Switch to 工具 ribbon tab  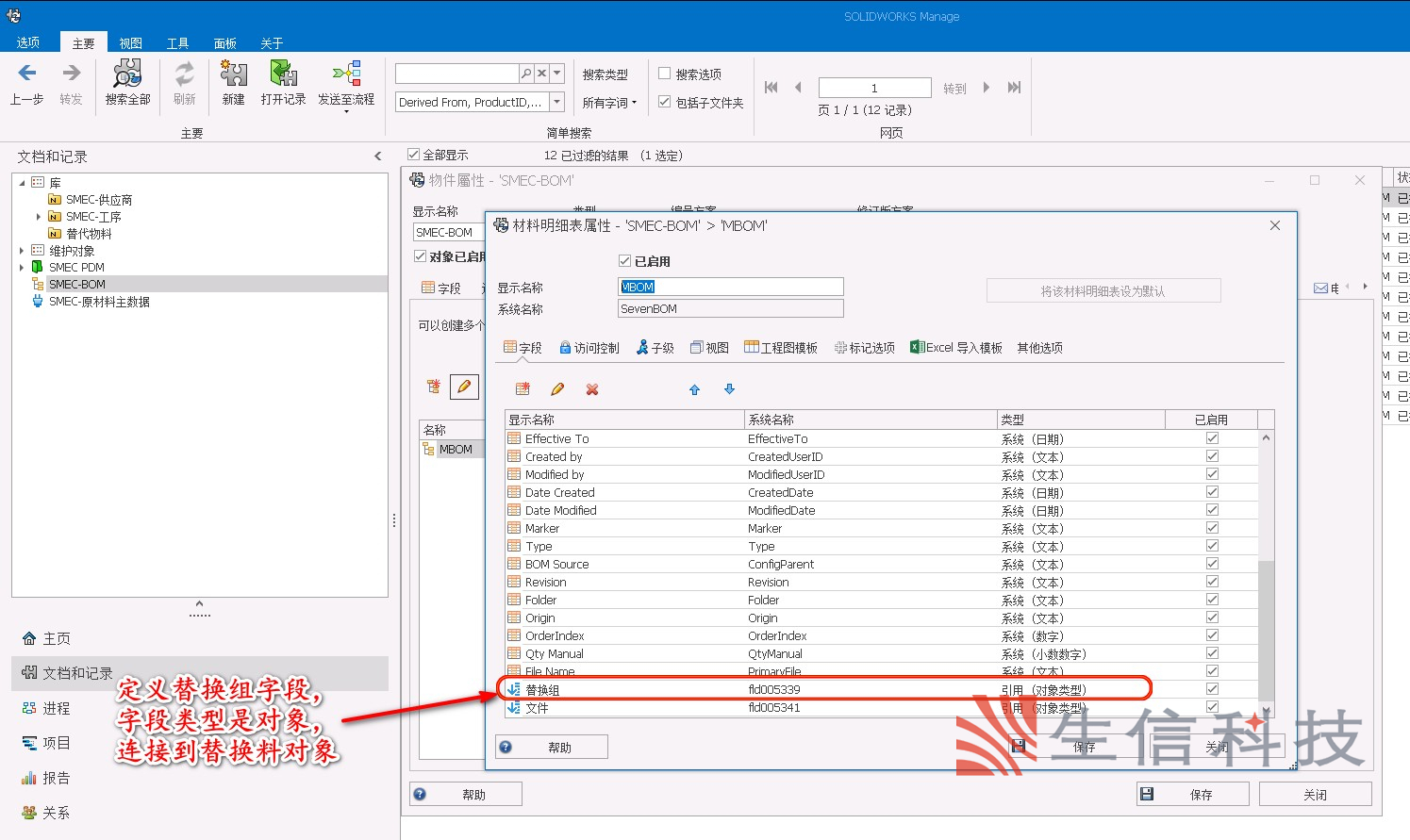(177, 43)
